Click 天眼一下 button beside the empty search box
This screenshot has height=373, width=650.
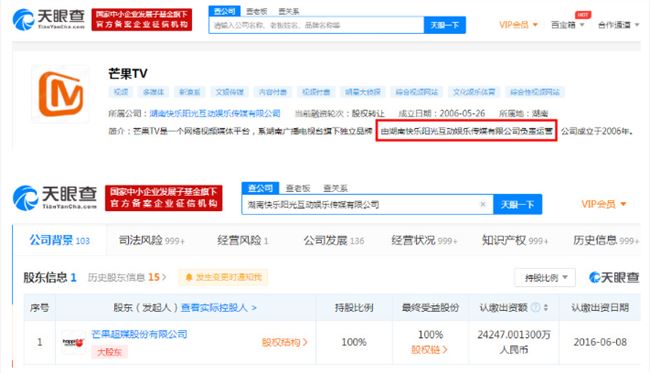coord(445,25)
